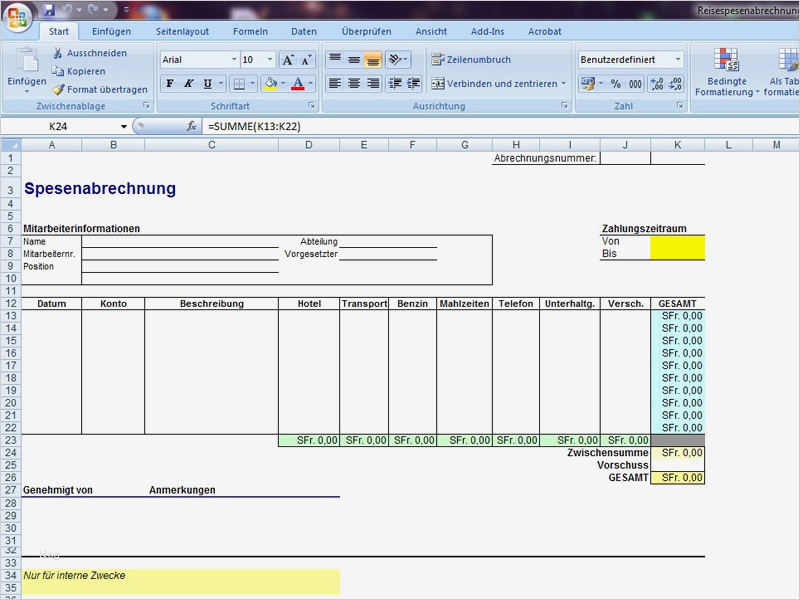Open font size 10 dropdown
This screenshot has height=600, width=800.
tap(270, 60)
